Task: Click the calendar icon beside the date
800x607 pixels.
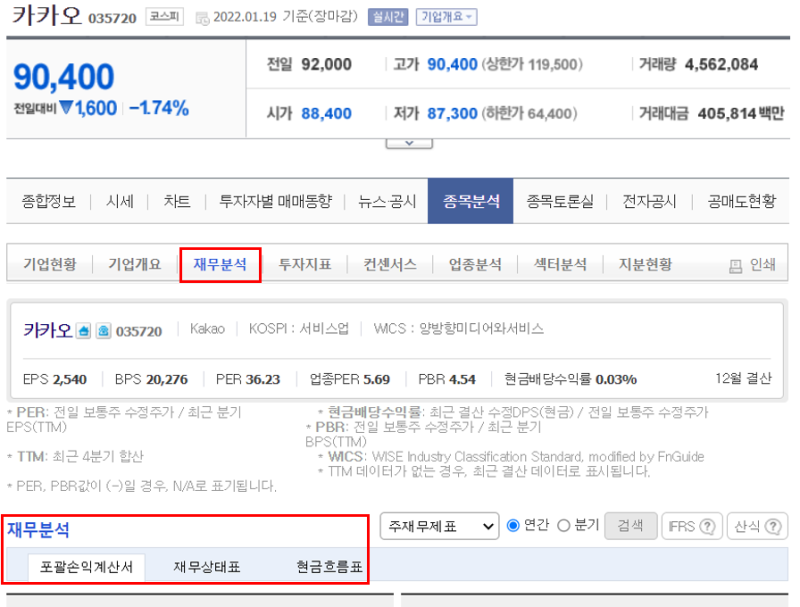Action: pyautogui.click(x=203, y=19)
